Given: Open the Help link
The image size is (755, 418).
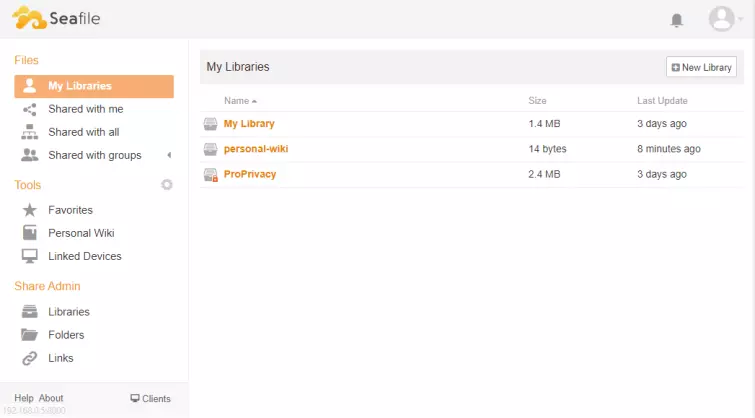Looking at the screenshot, I should click(x=24, y=398).
